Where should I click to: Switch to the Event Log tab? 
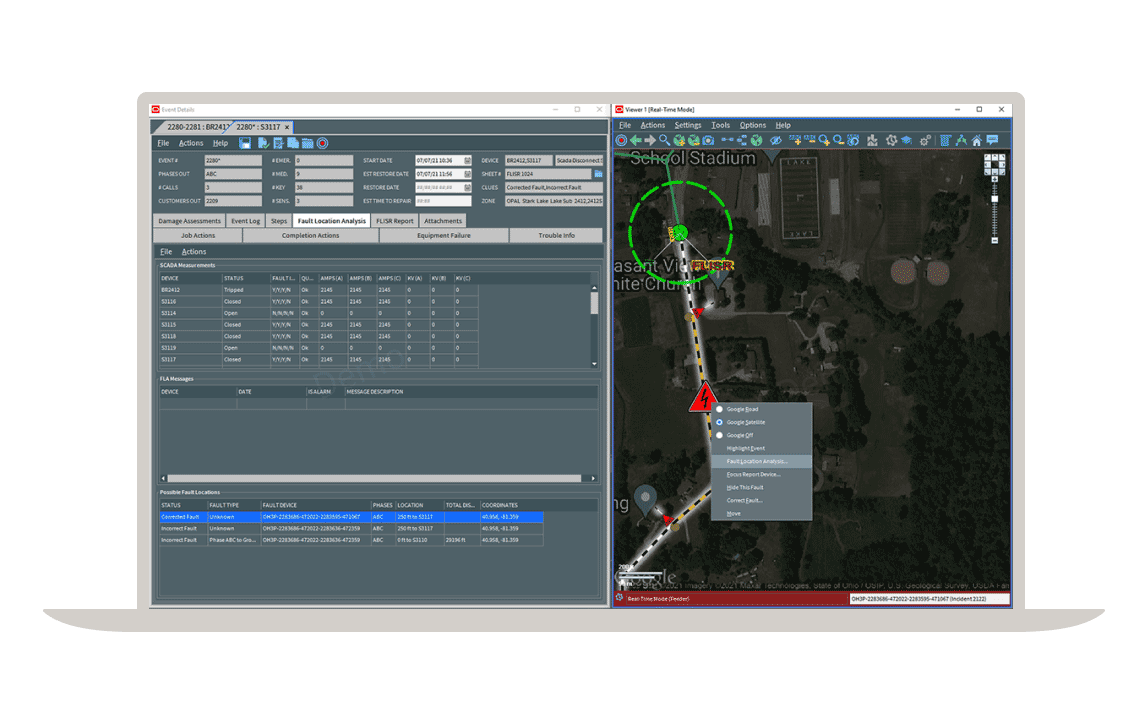tap(245, 221)
